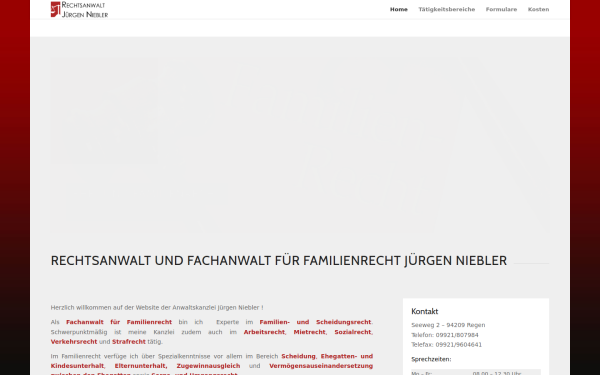Open the Mietrecht link
The height and width of the screenshot is (375, 600).
310,332
